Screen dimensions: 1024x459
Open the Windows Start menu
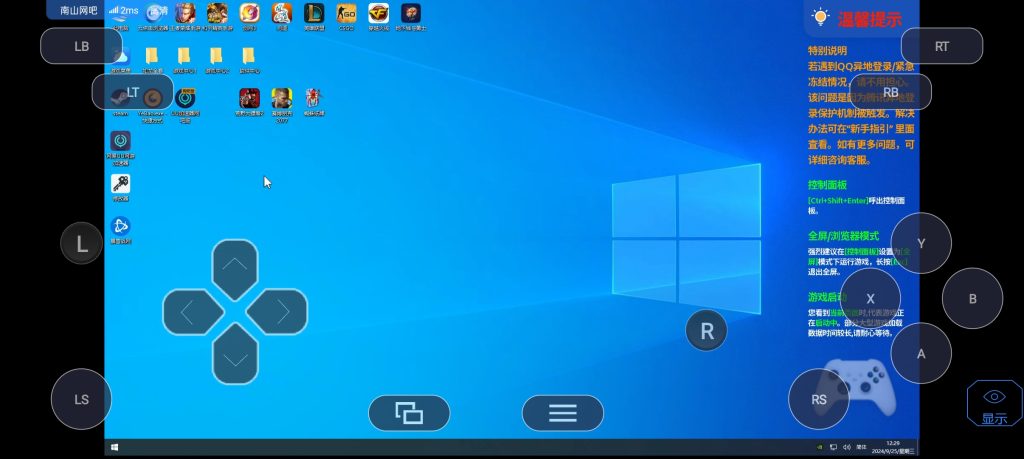point(114,447)
